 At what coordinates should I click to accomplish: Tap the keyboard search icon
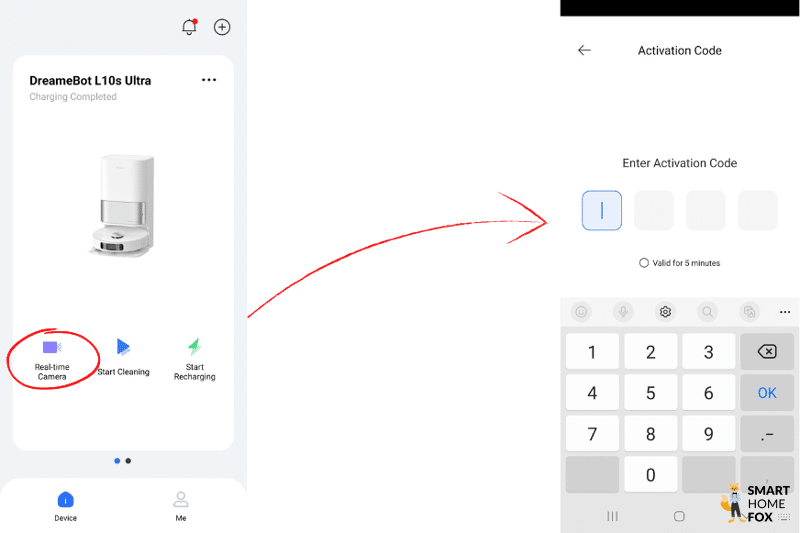[x=707, y=312]
